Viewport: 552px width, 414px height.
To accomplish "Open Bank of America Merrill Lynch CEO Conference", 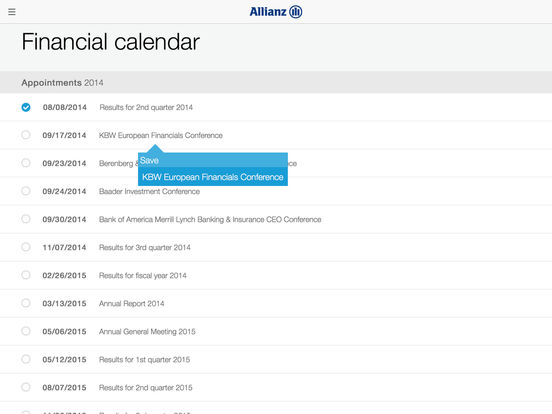I will (x=210, y=220).
